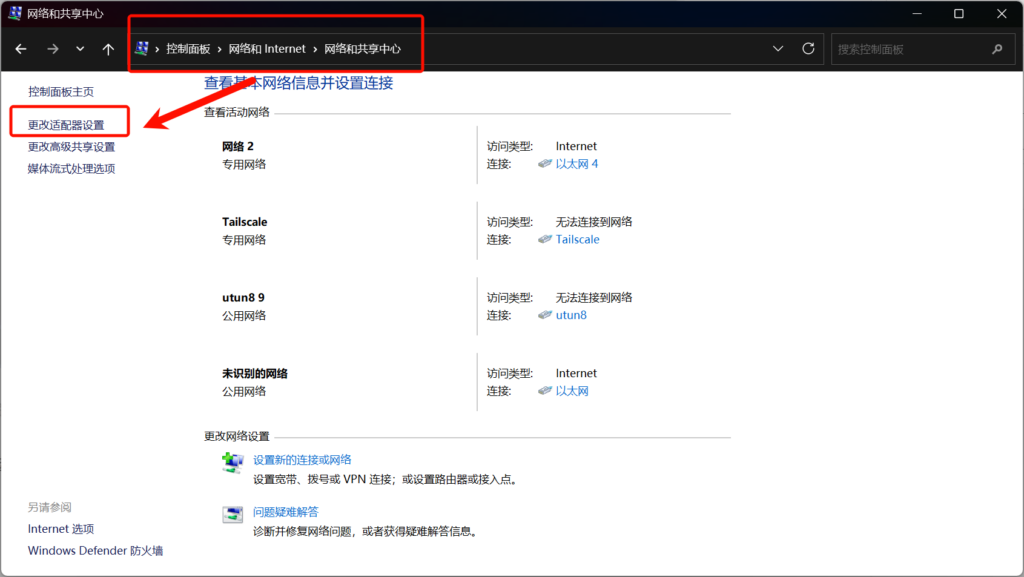Click the search magnifier icon
Image resolution: width=1024 pixels, height=577 pixels.
pos(996,49)
